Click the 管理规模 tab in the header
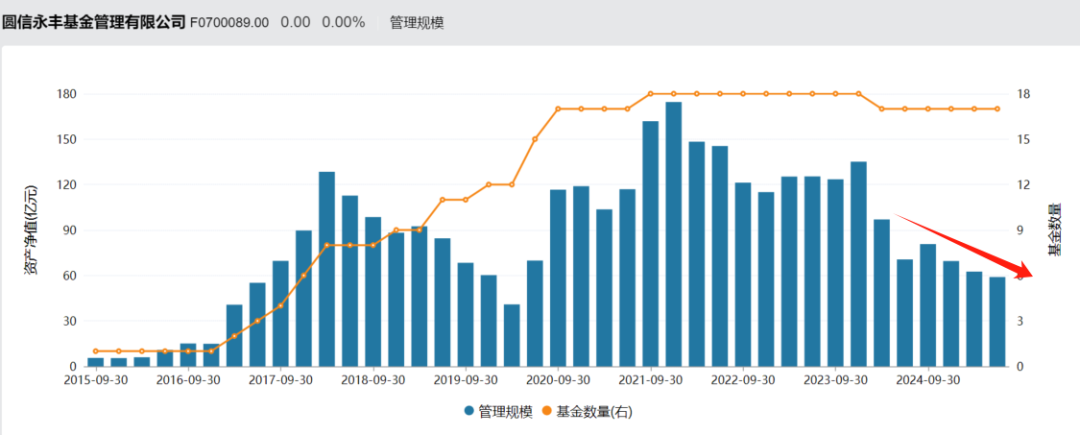The image size is (1080, 435). pyautogui.click(x=416, y=22)
